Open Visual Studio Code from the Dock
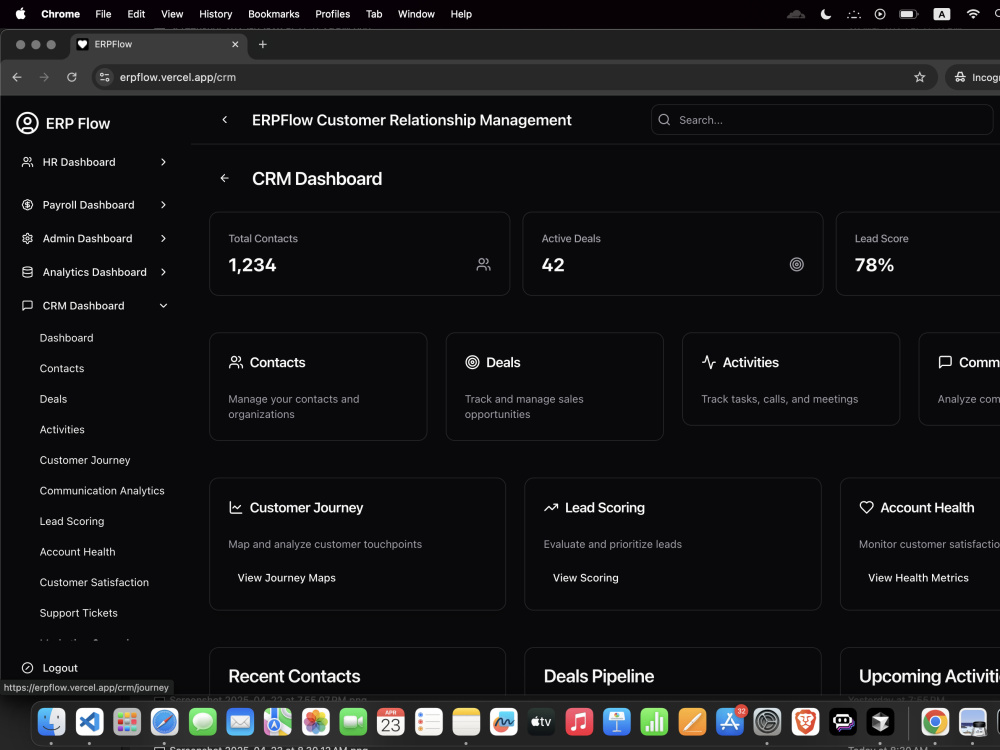The width and height of the screenshot is (1000, 750). pos(89,722)
